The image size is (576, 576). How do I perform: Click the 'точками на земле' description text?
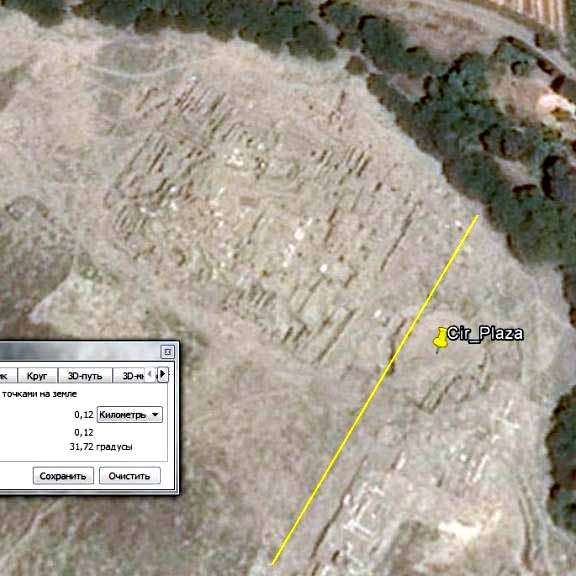(x=39, y=394)
